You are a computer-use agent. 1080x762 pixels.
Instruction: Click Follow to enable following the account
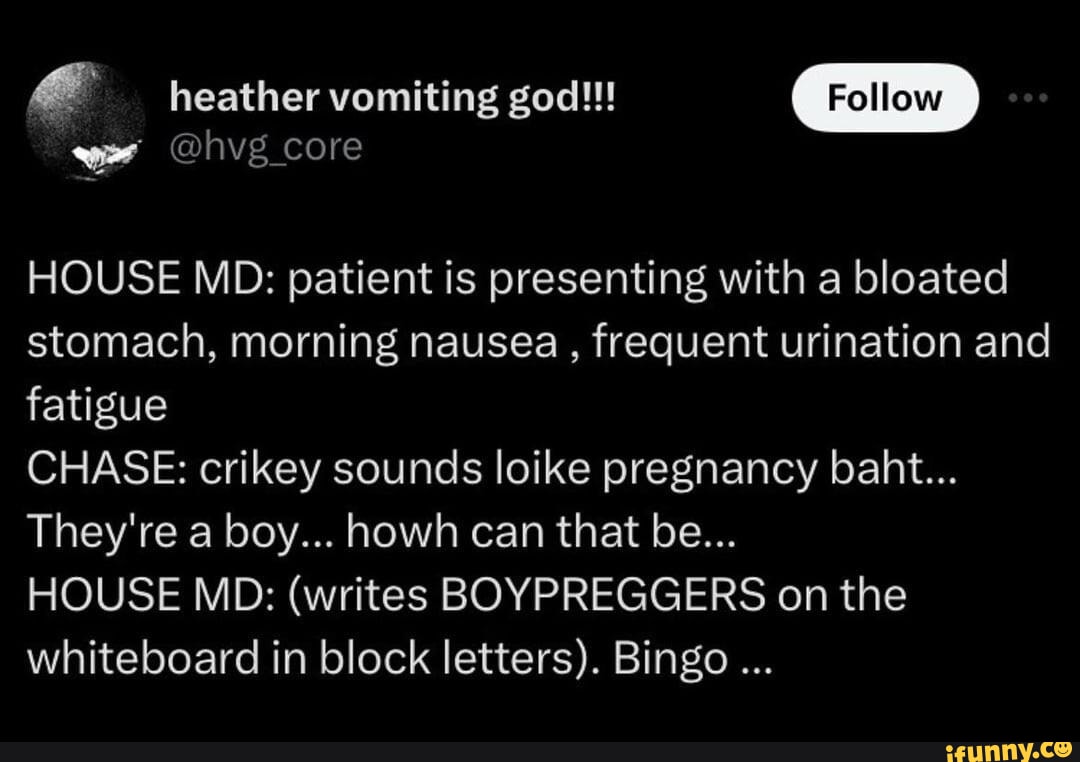pyautogui.click(x=885, y=97)
